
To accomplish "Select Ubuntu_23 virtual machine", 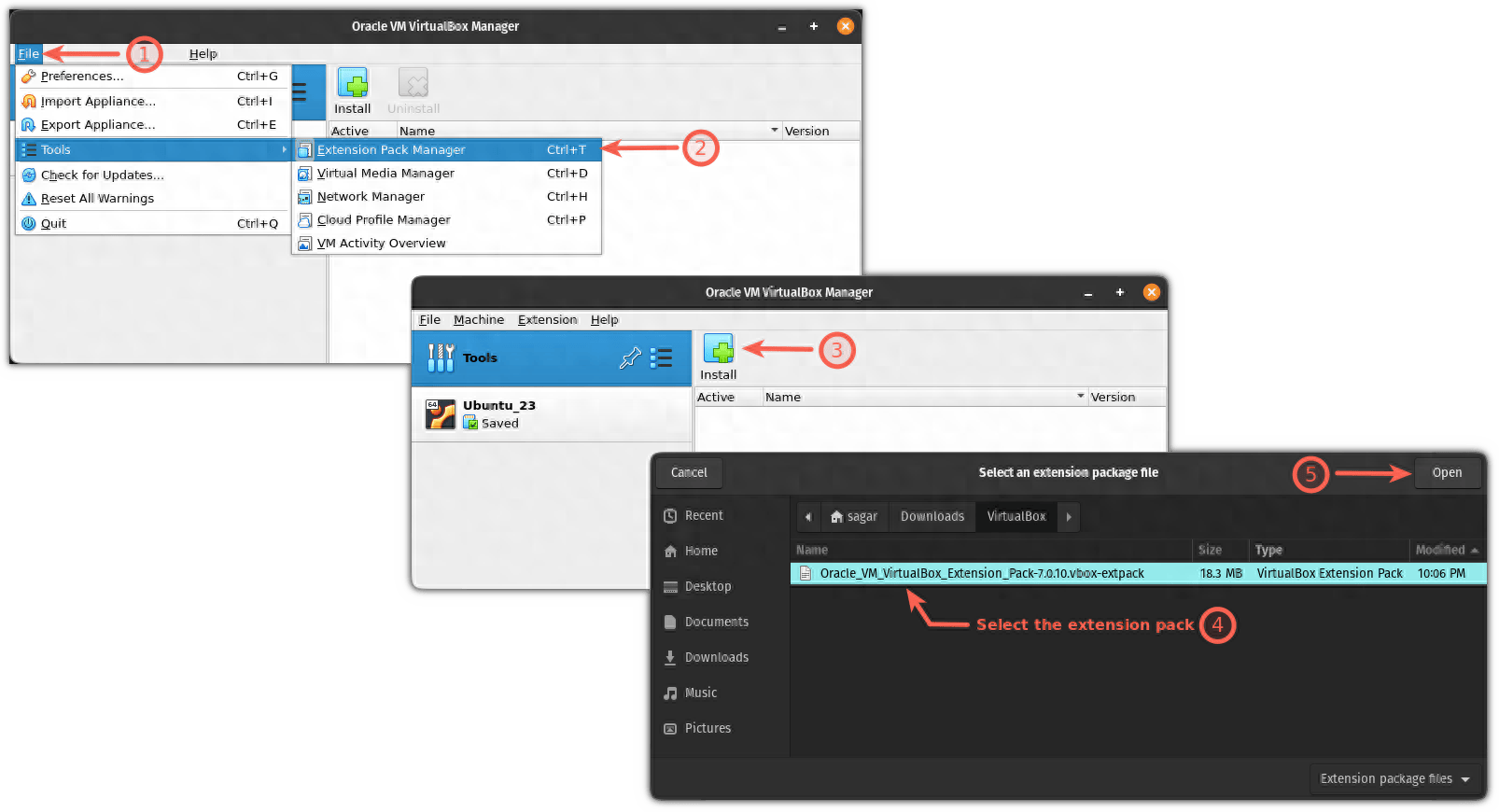I will click(552, 414).
